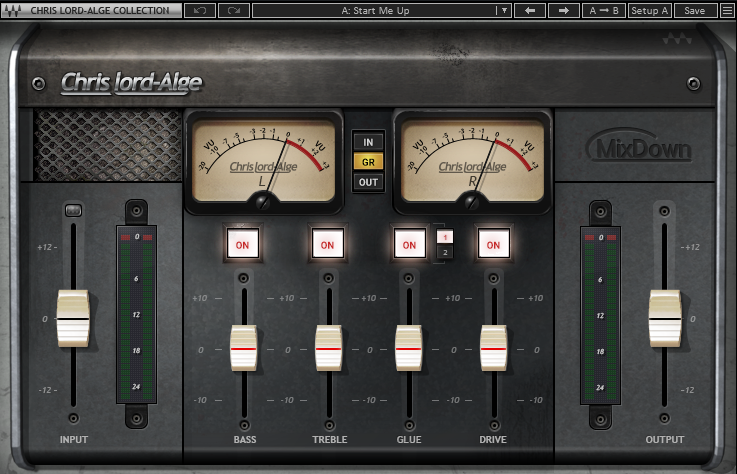This screenshot has height=474, width=737.
Task: Toggle the Treble ON switch
Action: [x=325, y=243]
